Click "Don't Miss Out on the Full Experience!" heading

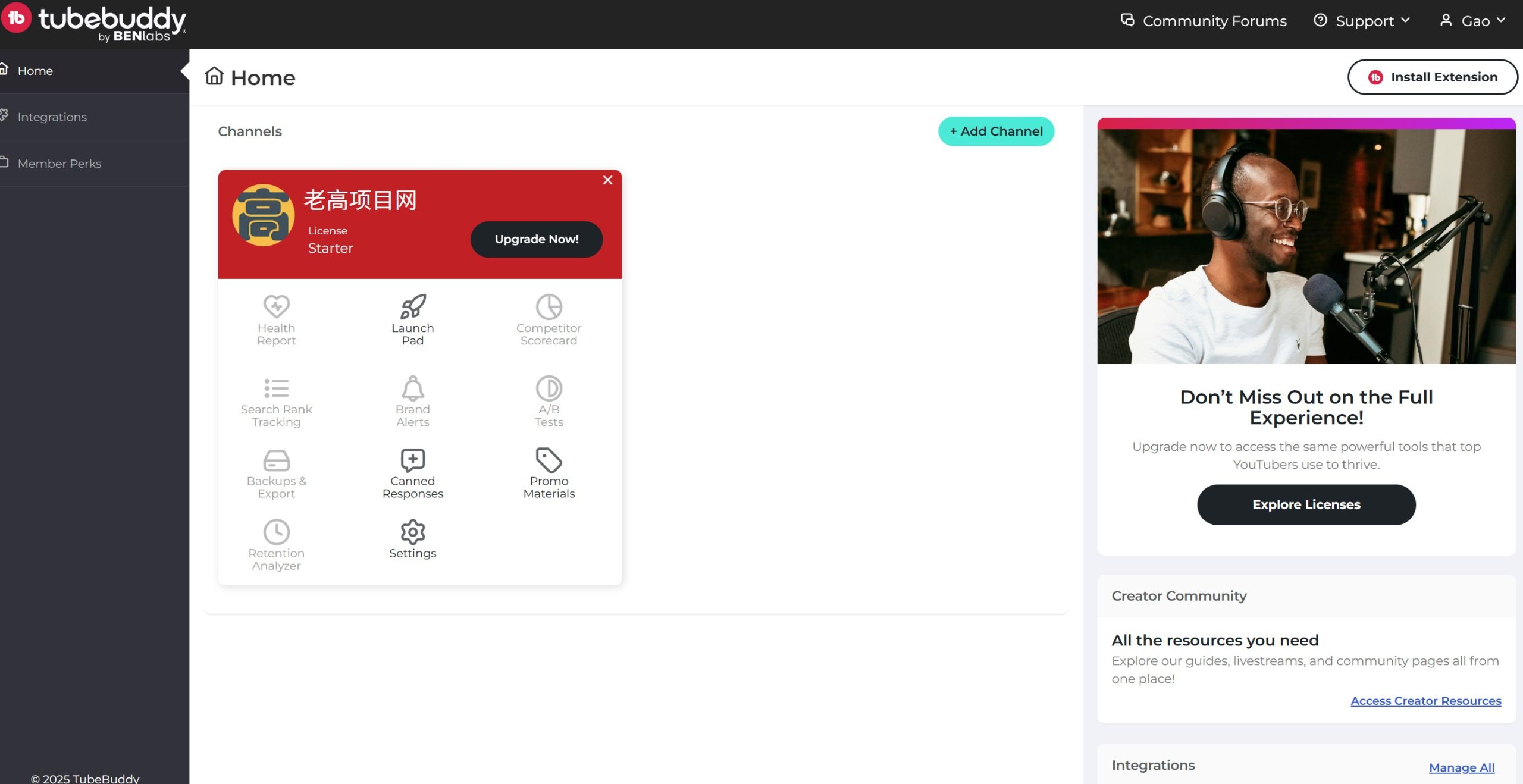coord(1306,407)
